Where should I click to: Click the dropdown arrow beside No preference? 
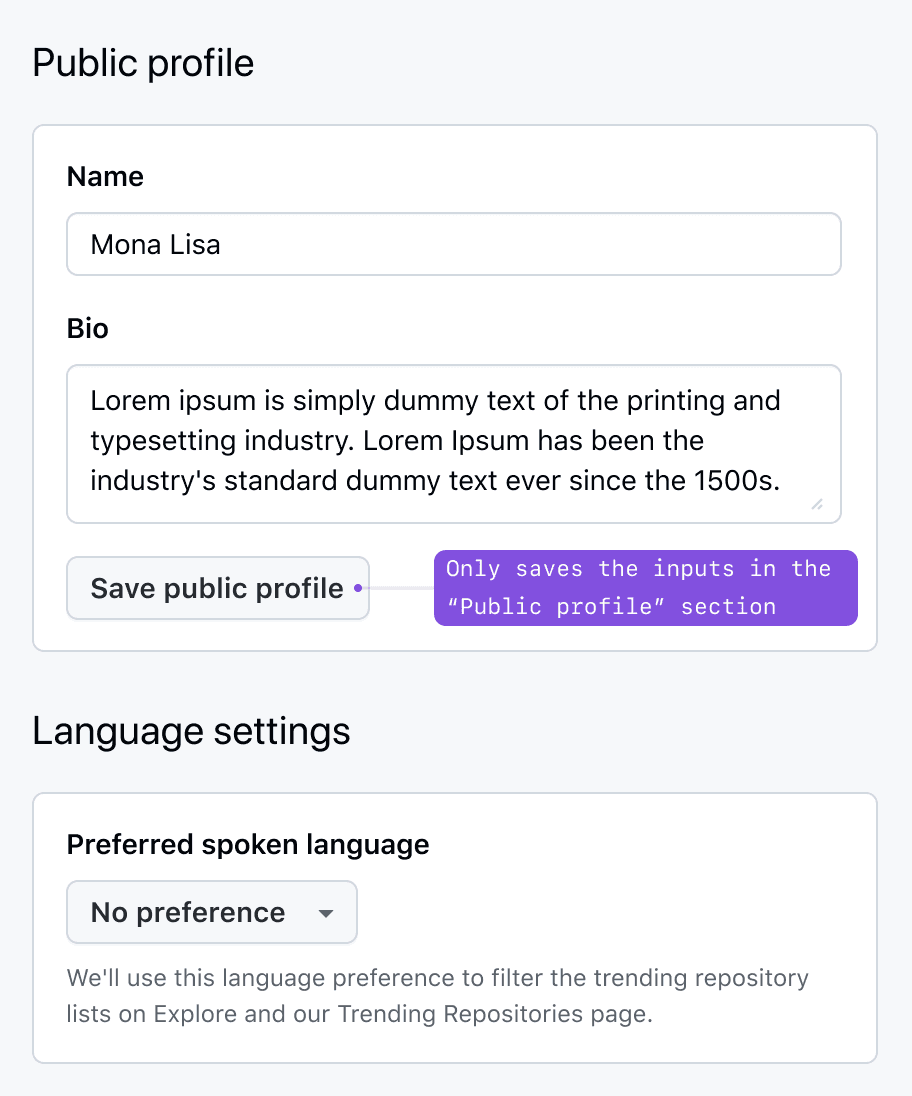(326, 912)
